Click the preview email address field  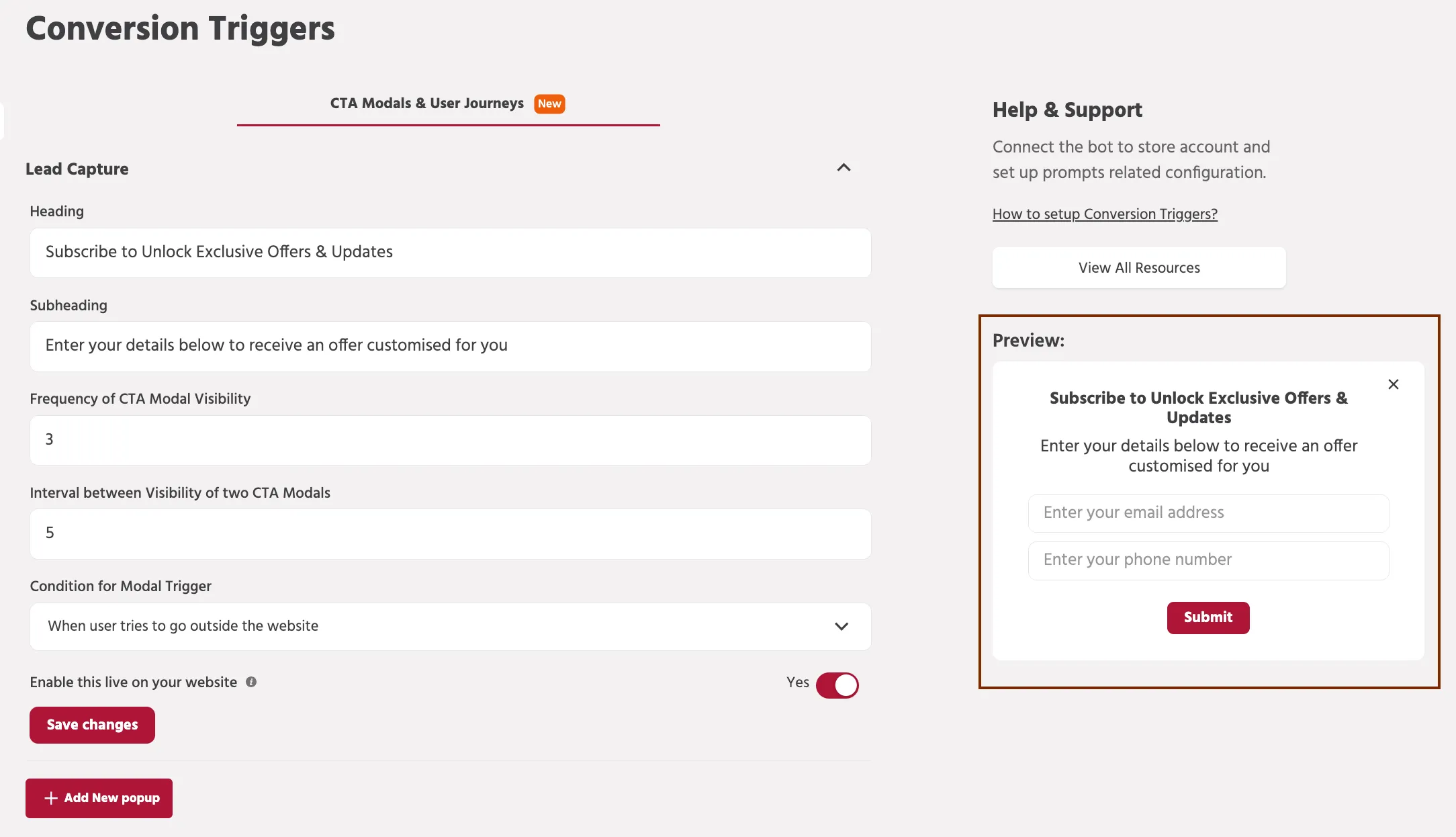point(1208,513)
